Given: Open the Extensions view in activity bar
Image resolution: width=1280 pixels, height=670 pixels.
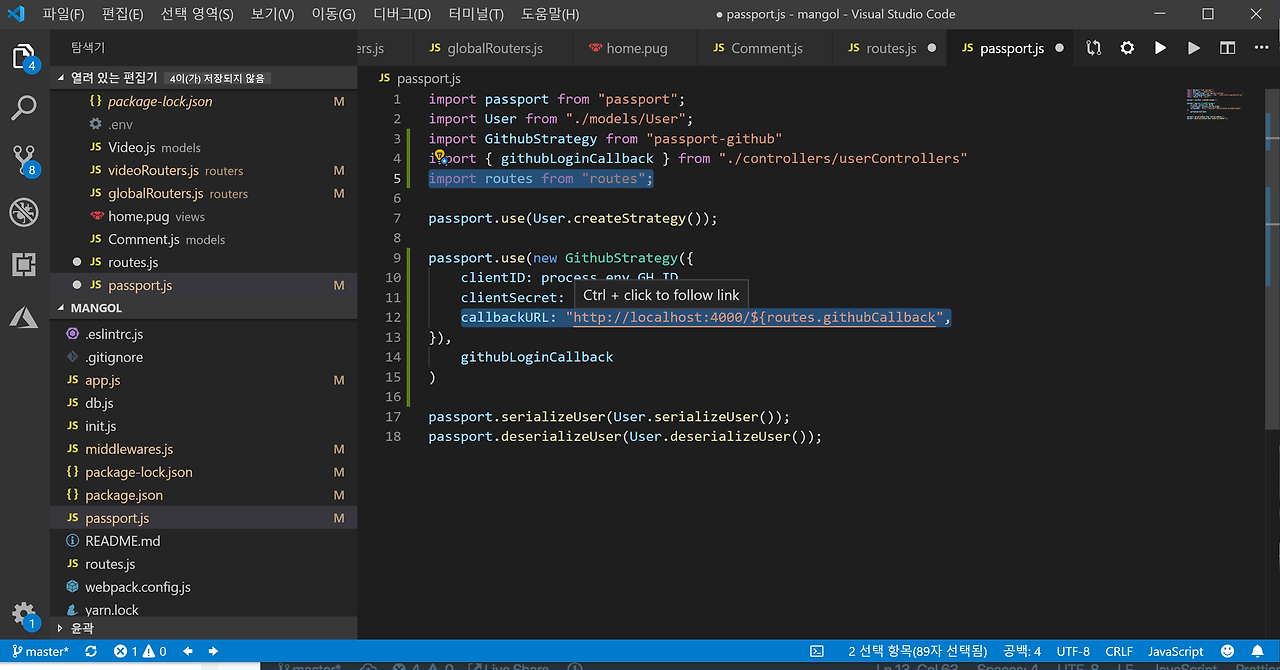Looking at the screenshot, I should (x=24, y=264).
